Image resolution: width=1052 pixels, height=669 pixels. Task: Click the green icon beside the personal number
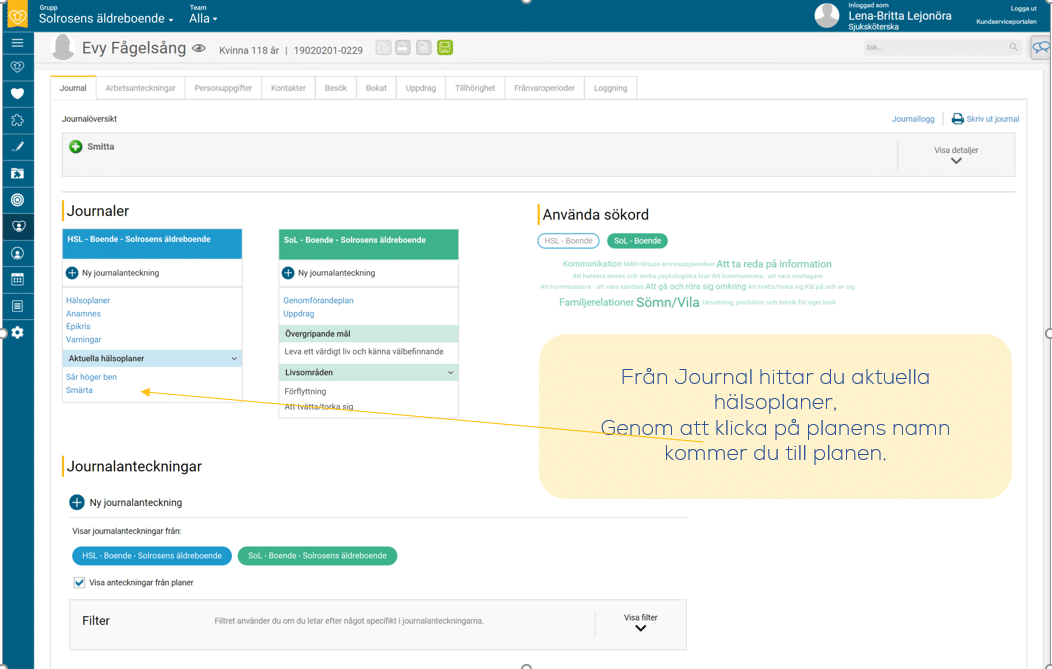[445, 48]
